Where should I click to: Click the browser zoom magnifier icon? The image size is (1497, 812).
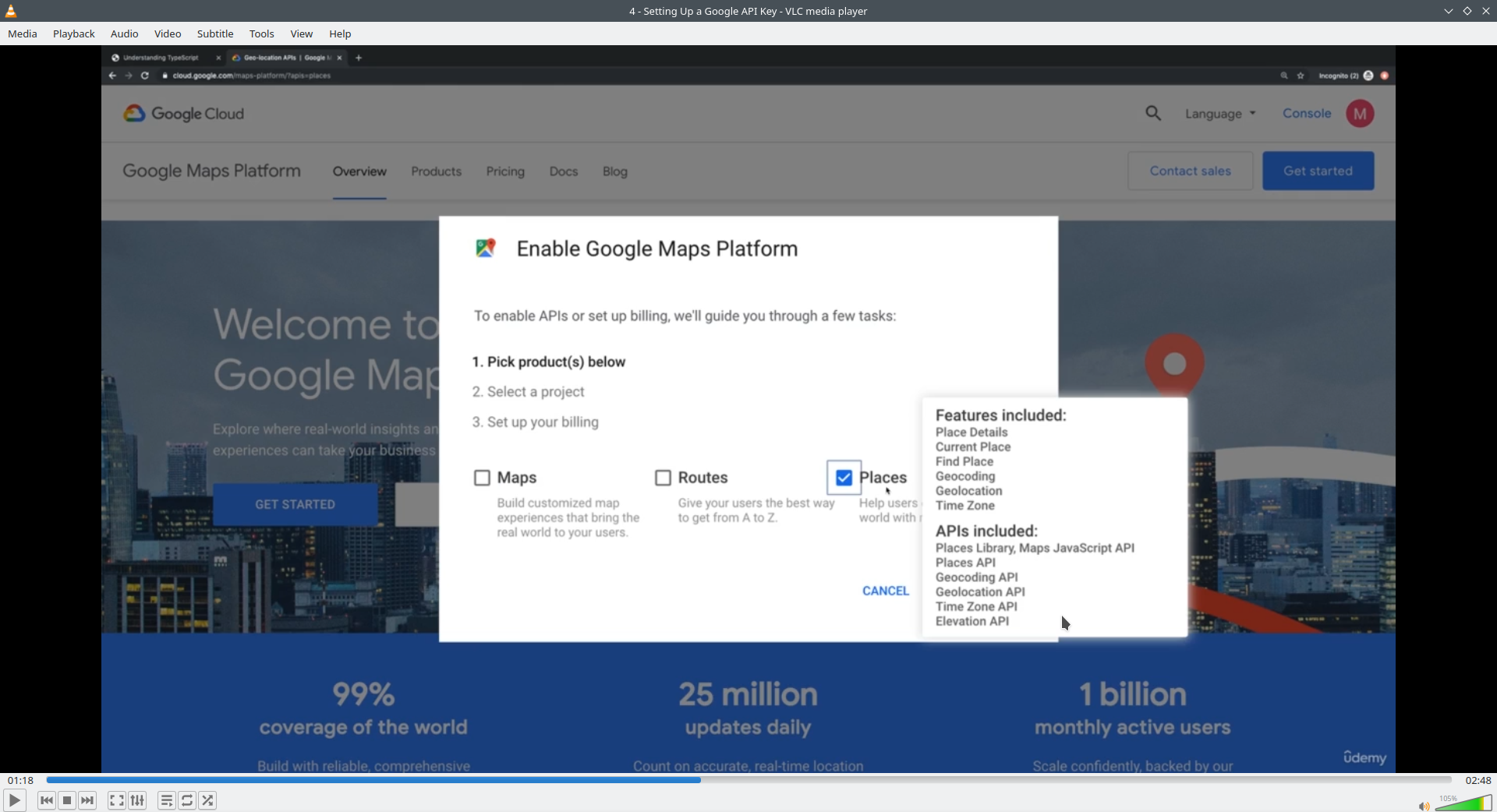pyautogui.click(x=1284, y=76)
